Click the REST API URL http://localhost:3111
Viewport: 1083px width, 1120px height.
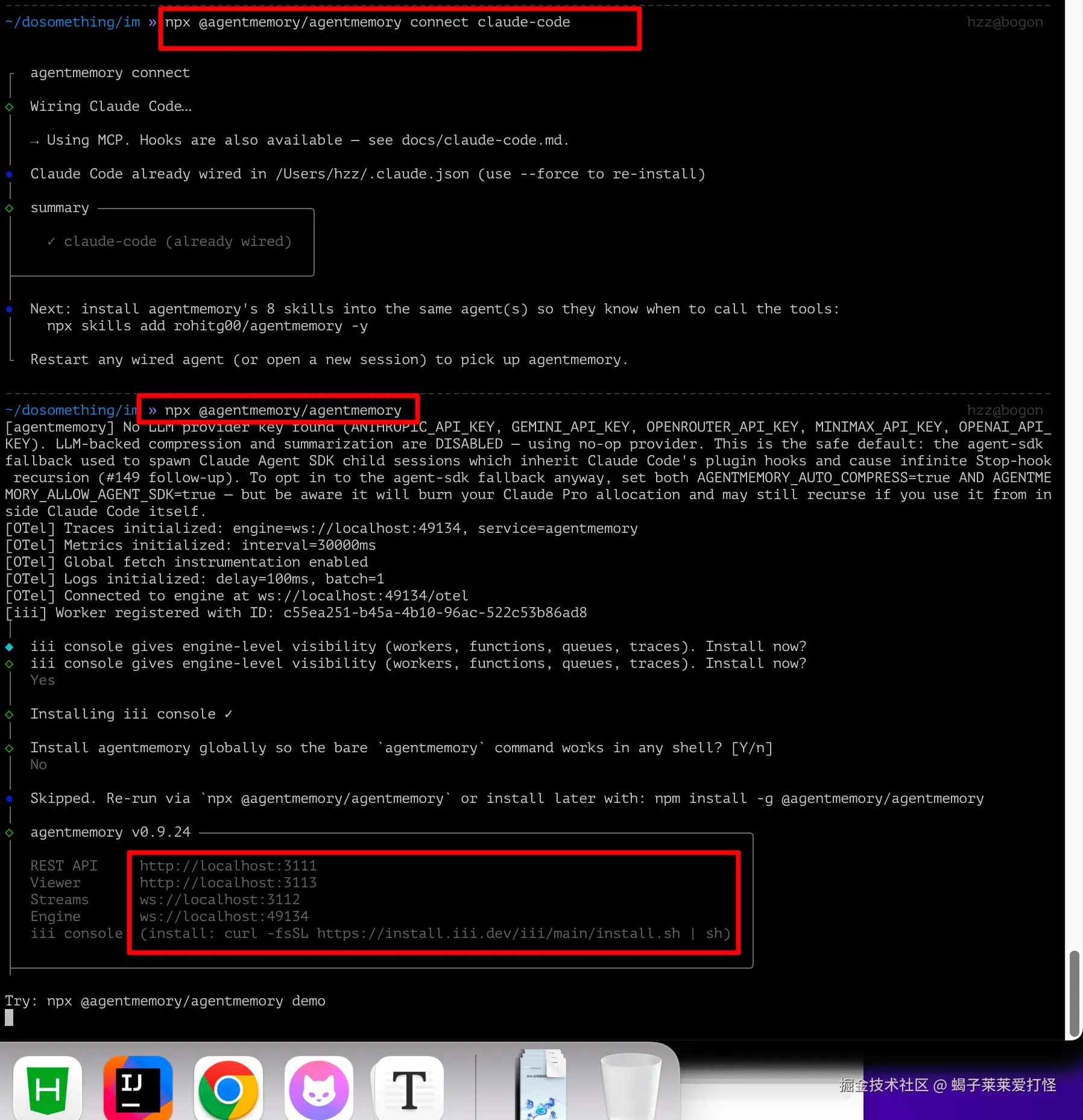click(x=228, y=866)
